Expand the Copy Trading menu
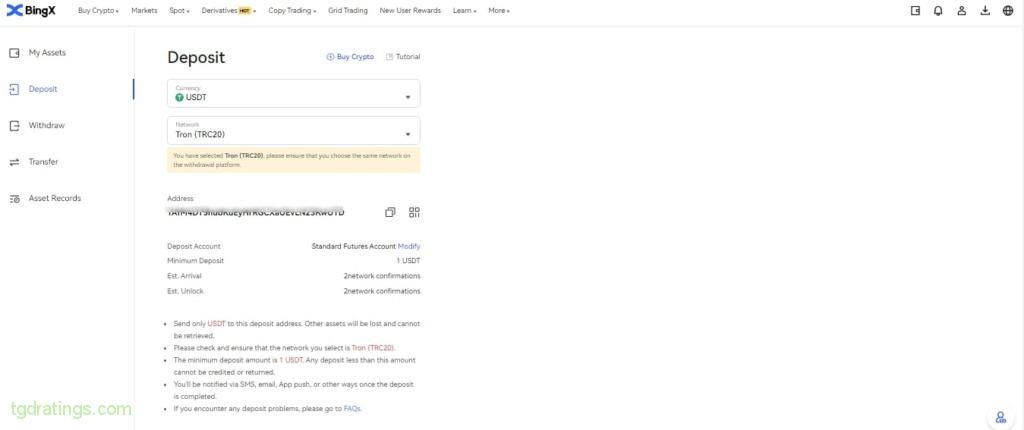This screenshot has width=1024, height=430. (x=292, y=10)
